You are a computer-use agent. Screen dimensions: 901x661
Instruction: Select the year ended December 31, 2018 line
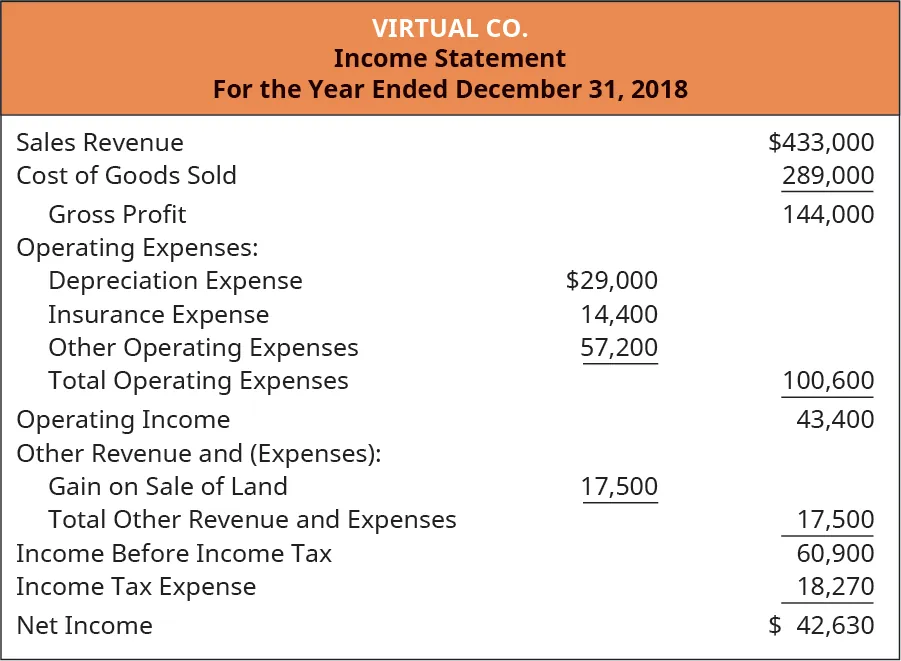point(450,89)
